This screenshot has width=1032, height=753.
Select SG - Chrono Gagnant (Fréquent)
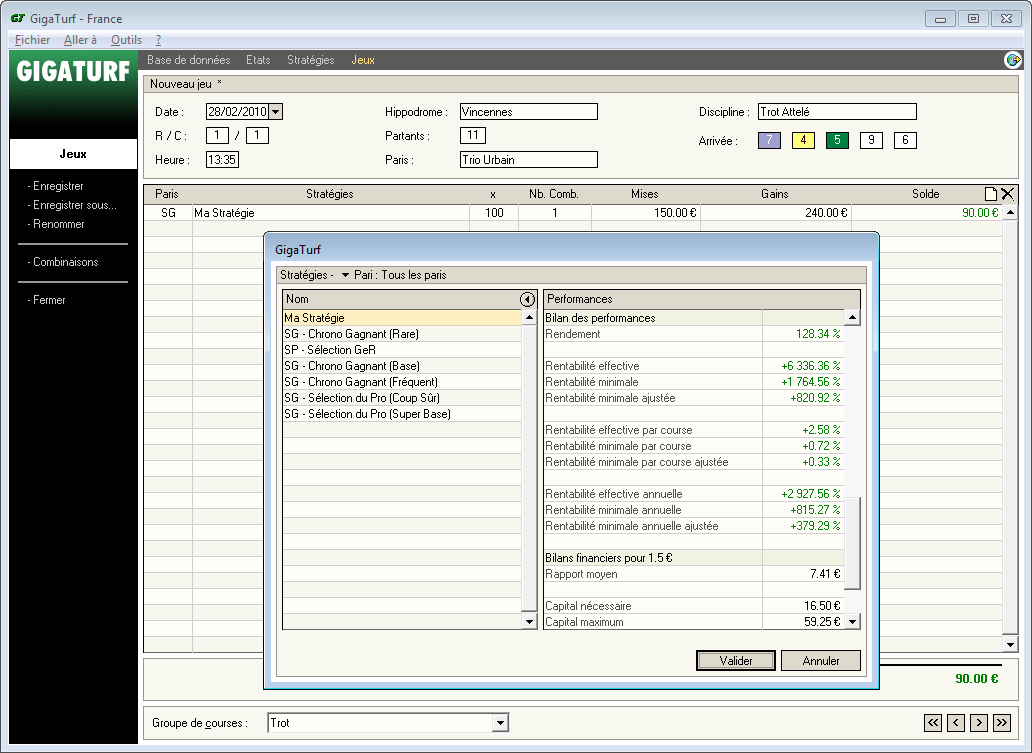(x=402, y=382)
